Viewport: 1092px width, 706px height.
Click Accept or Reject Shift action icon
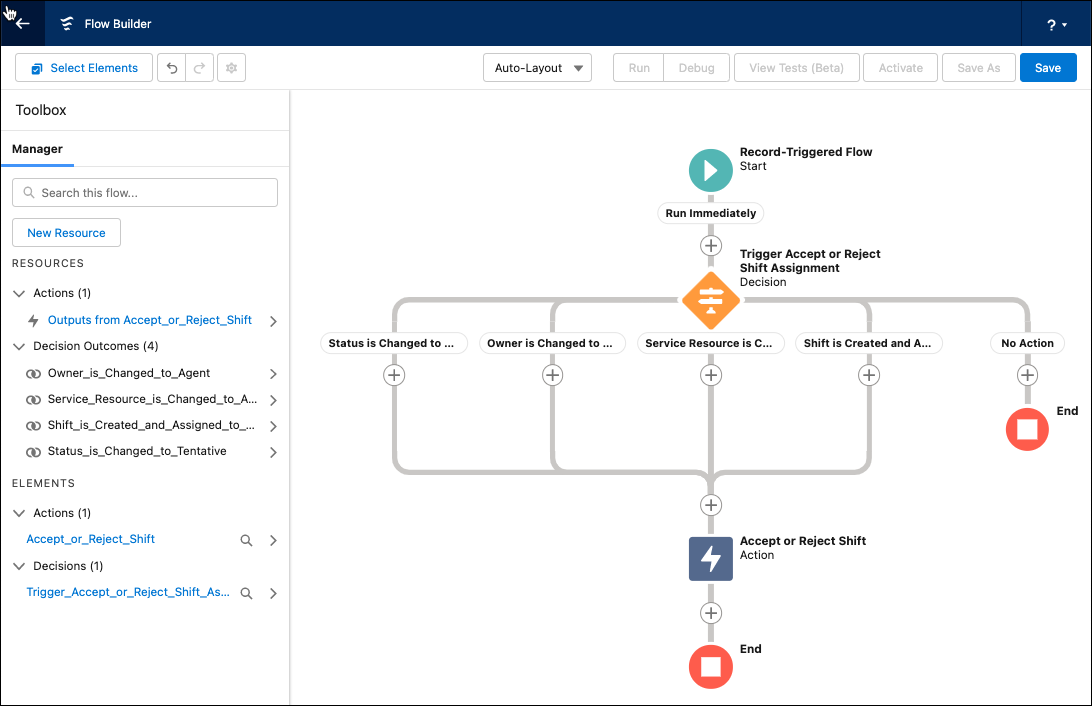710,558
